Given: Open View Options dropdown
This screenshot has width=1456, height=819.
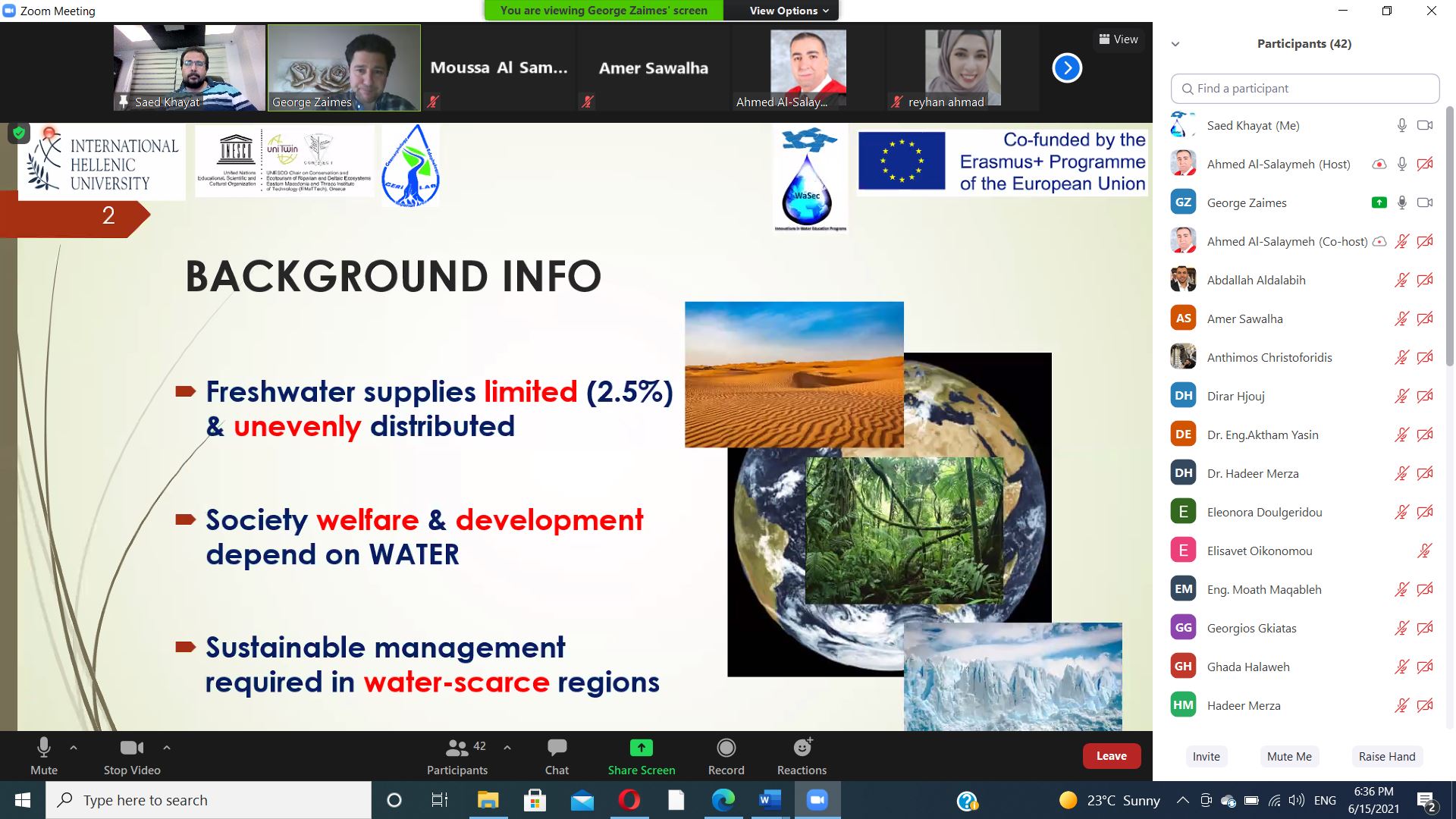Looking at the screenshot, I should [789, 11].
